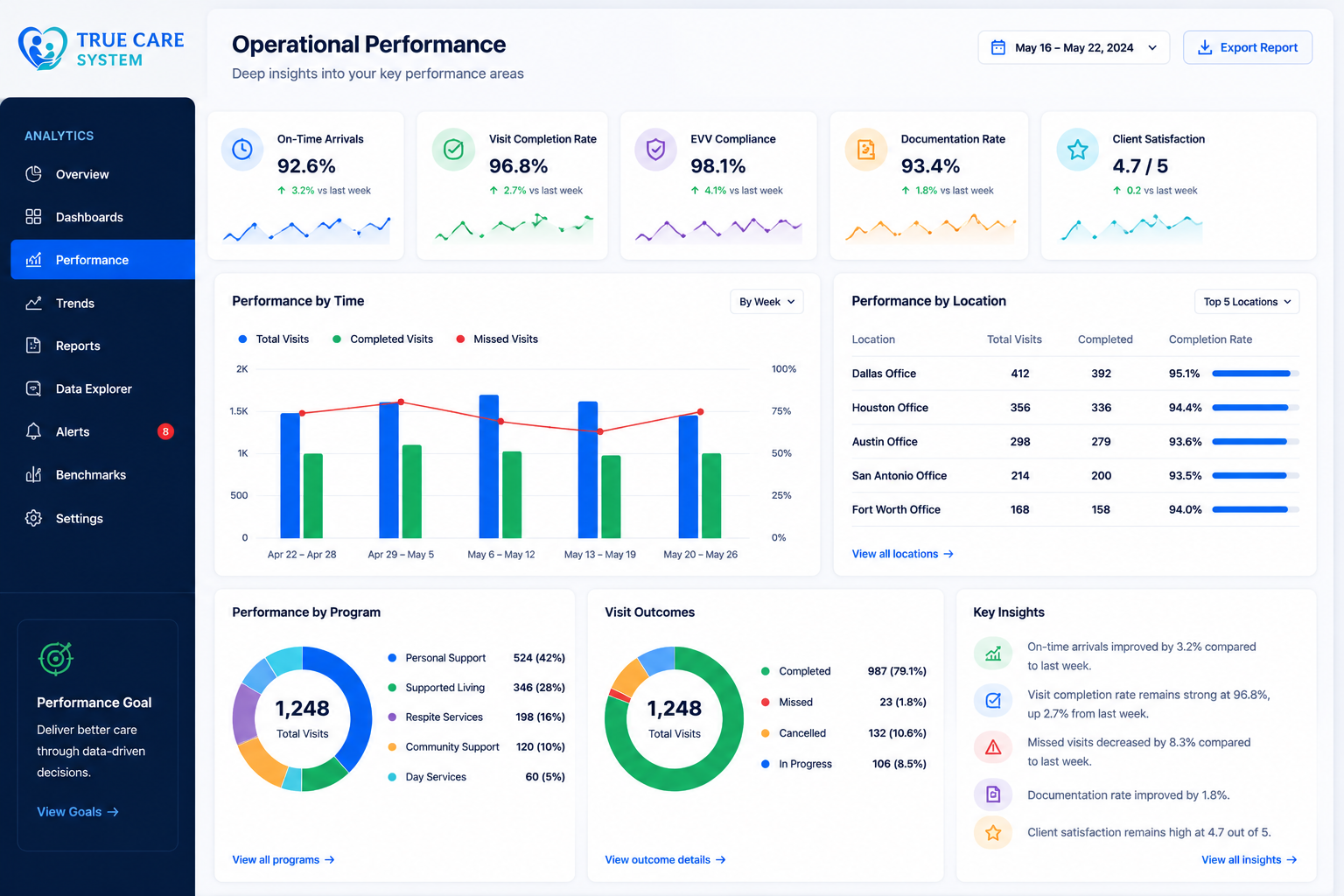Screen dimensions: 1344x896
Task: Go to the Trends menu item
Action: [102, 303]
